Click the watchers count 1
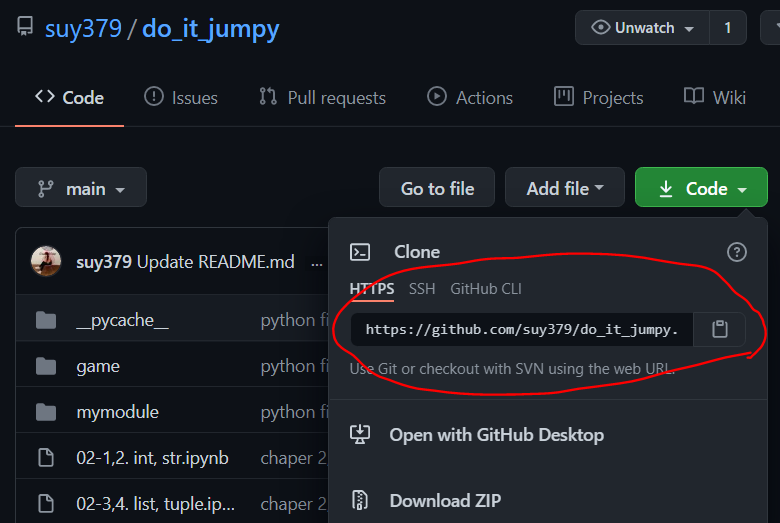The height and width of the screenshot is (523, 780). [728, 27]
